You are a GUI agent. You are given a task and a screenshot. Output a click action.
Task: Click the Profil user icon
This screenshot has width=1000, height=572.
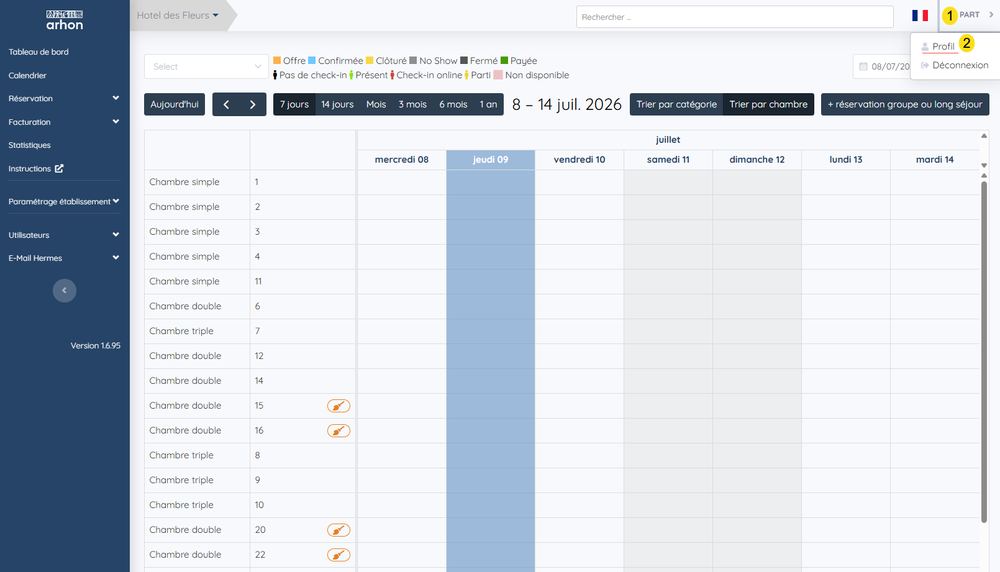[x=925, y=47]
